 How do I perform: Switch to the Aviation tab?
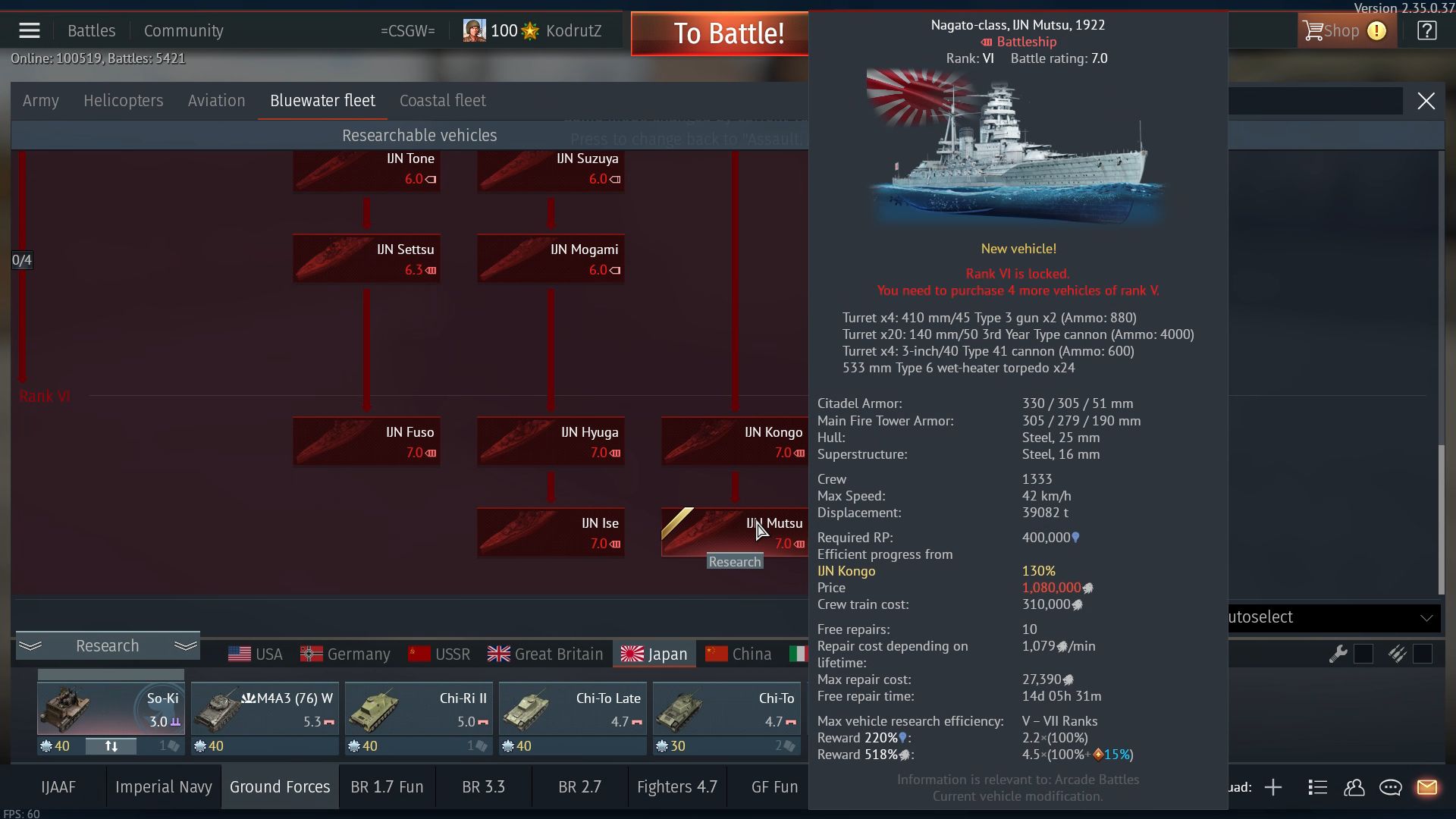point(217,101)
